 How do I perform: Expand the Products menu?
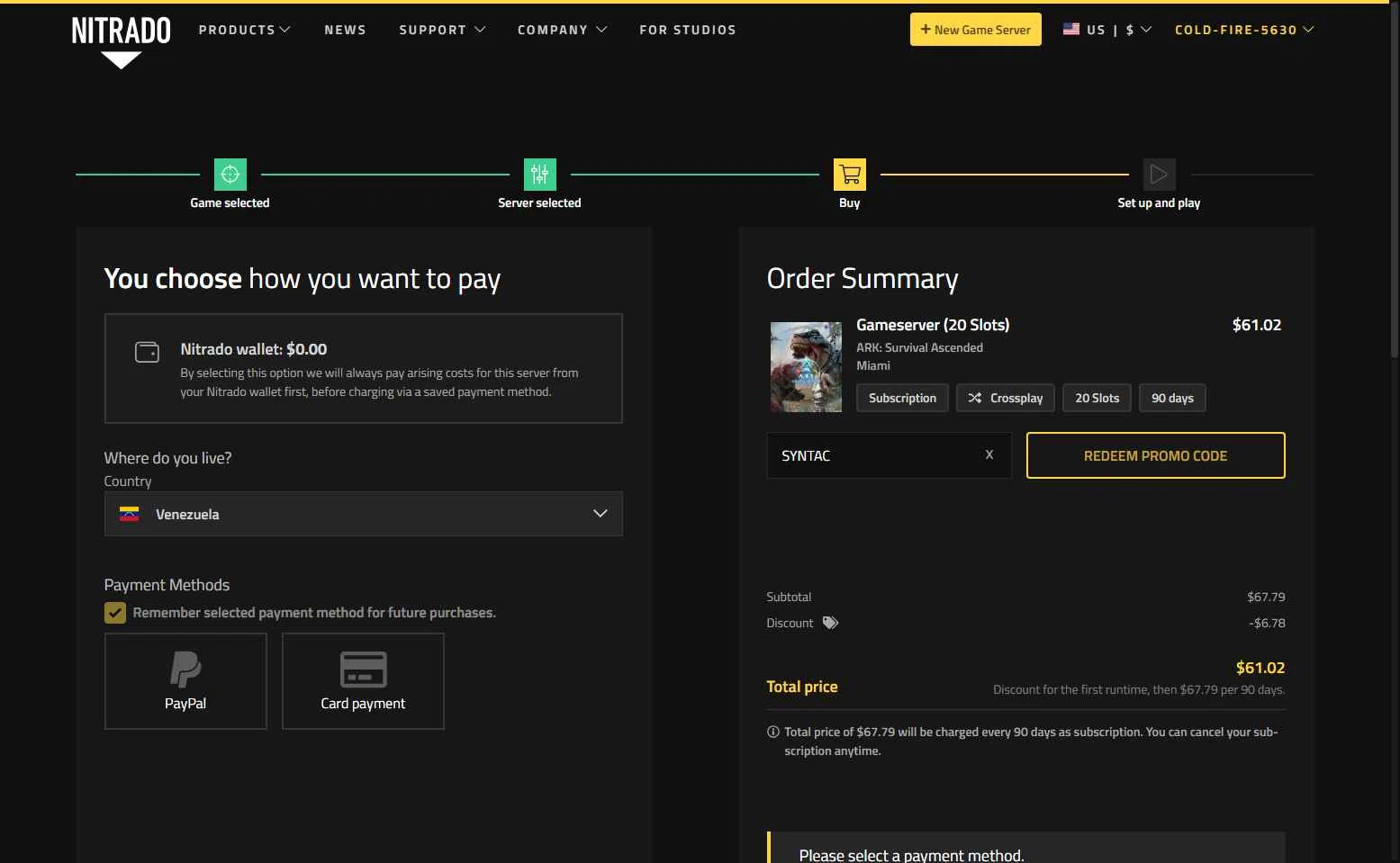pyautogui.click(x=245, y=30)
